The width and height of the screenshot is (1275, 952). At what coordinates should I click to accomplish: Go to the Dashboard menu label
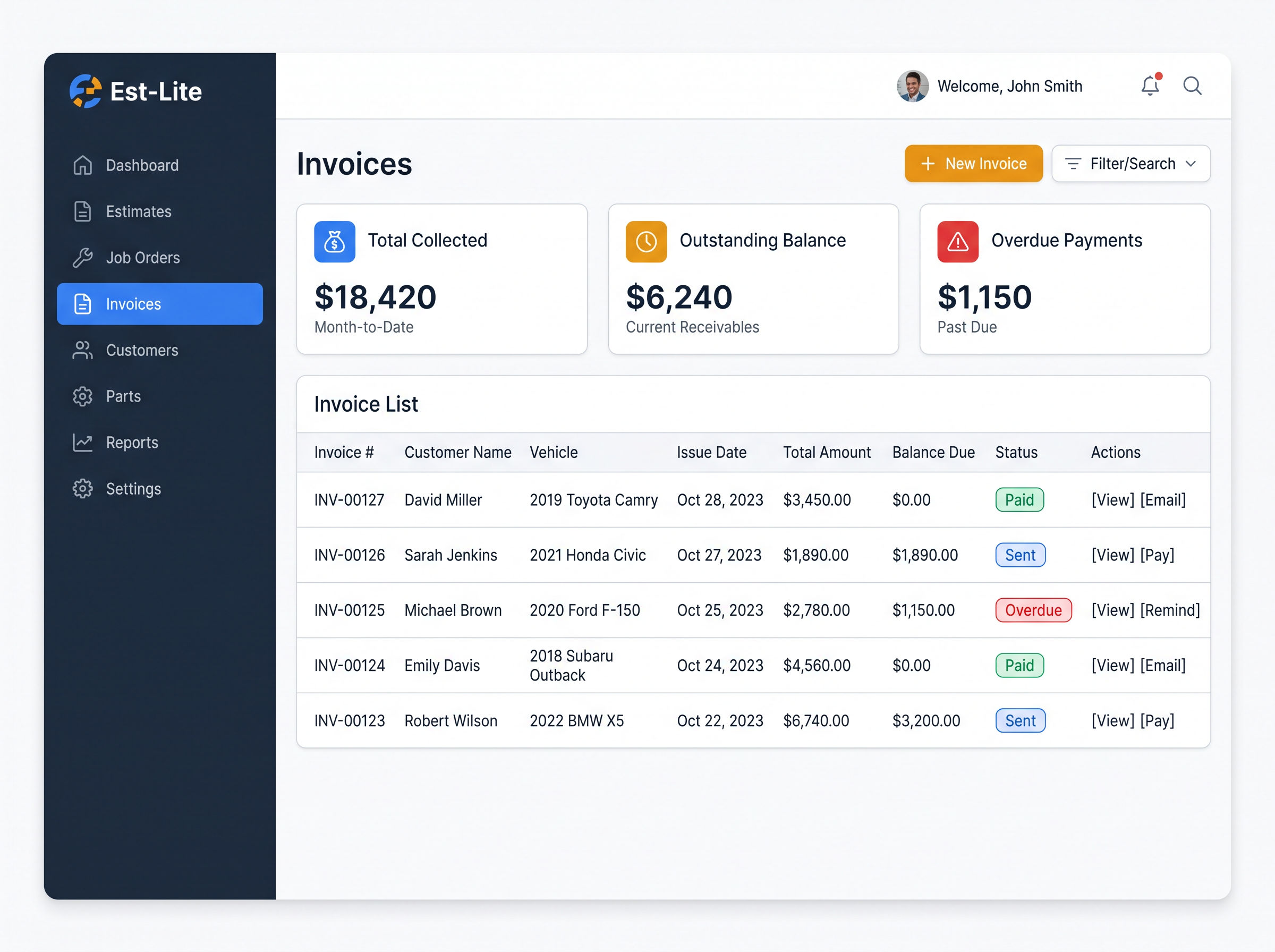point(142,165)
